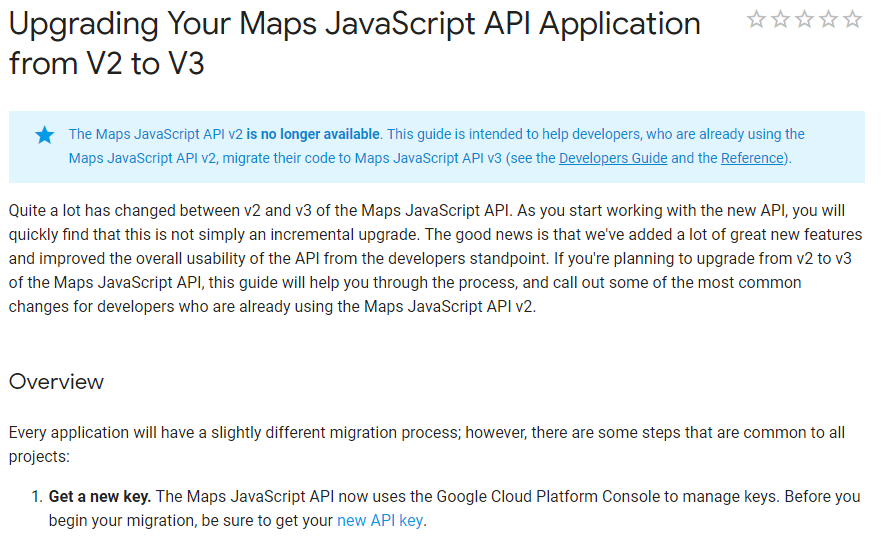This screenshot has width=883, height=537.
Task: Click the page title heading
Action: coord(355,43)
